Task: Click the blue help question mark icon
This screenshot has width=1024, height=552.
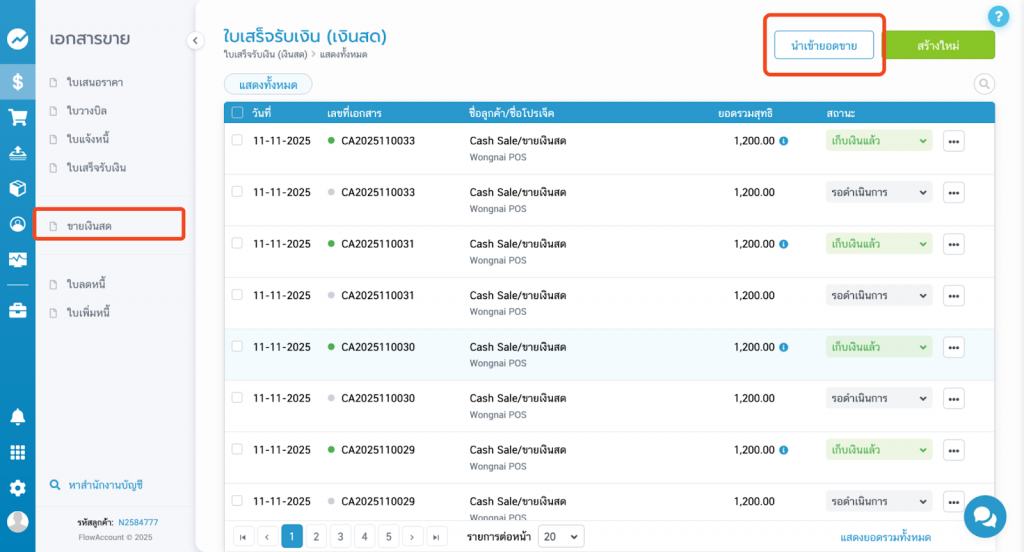Action: pos(997,16)
